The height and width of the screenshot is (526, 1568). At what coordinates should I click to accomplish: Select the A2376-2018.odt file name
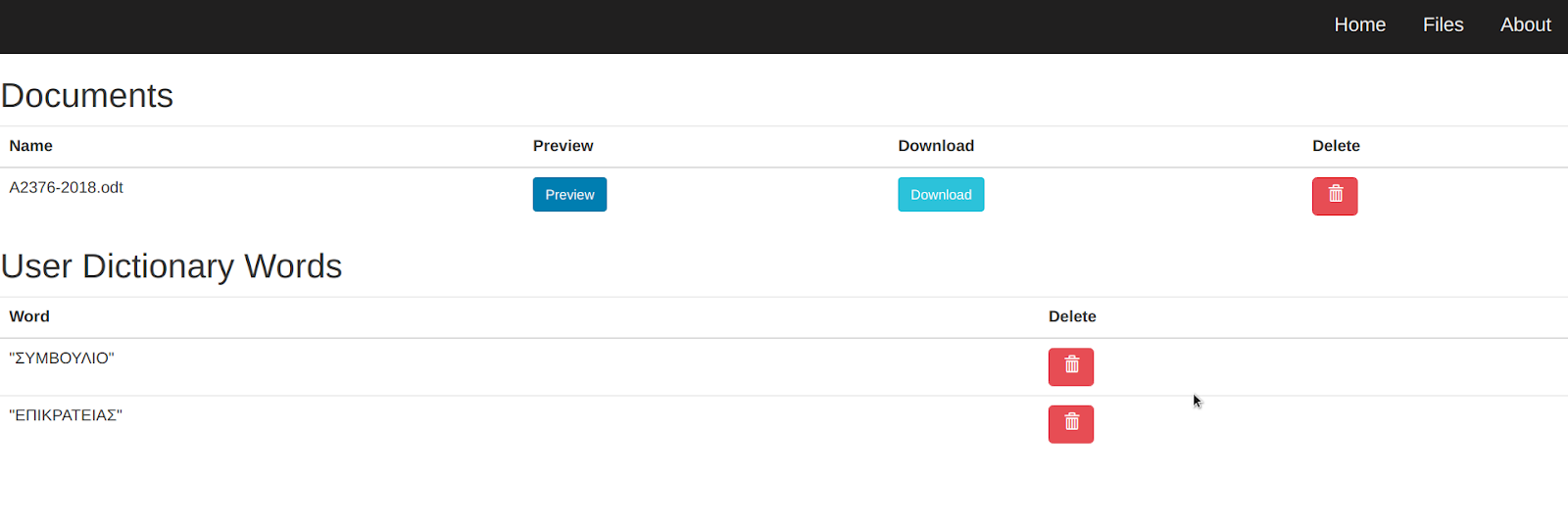66,187
